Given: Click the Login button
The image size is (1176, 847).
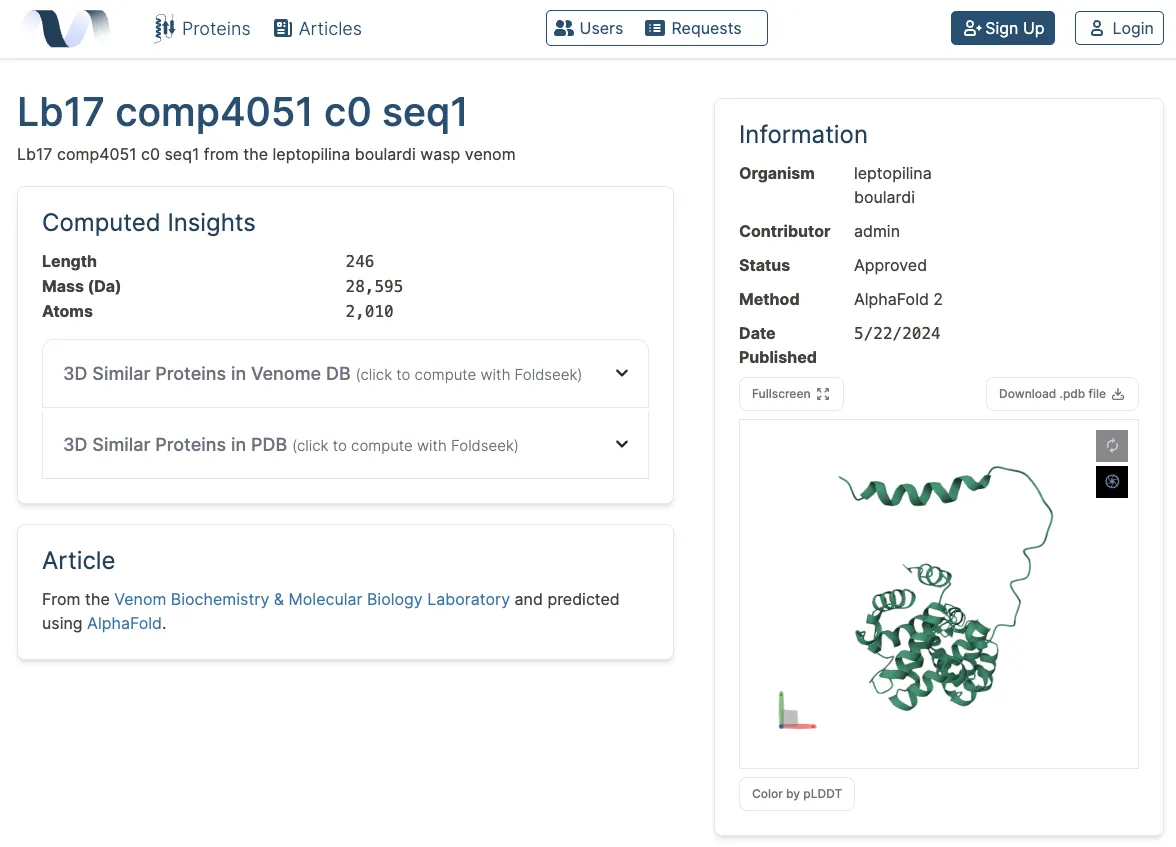Looking at the screenshot, I should pos(1119,29).
